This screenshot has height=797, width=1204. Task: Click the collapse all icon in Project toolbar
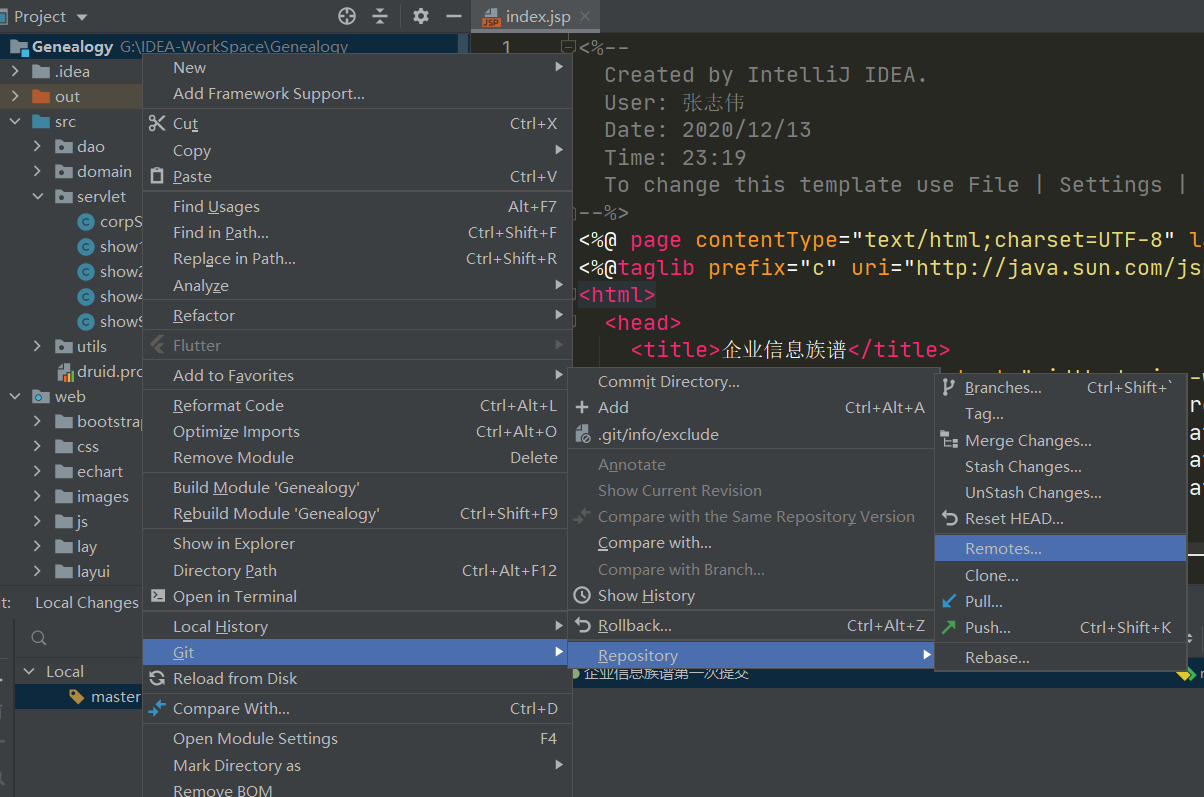[x=380, y=16]
